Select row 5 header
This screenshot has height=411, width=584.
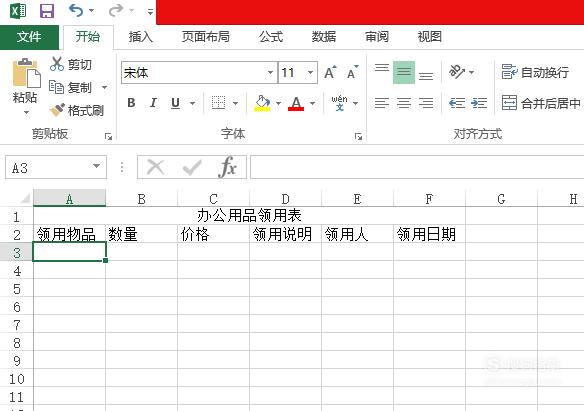pyautogui.click(x=16, y=289)
